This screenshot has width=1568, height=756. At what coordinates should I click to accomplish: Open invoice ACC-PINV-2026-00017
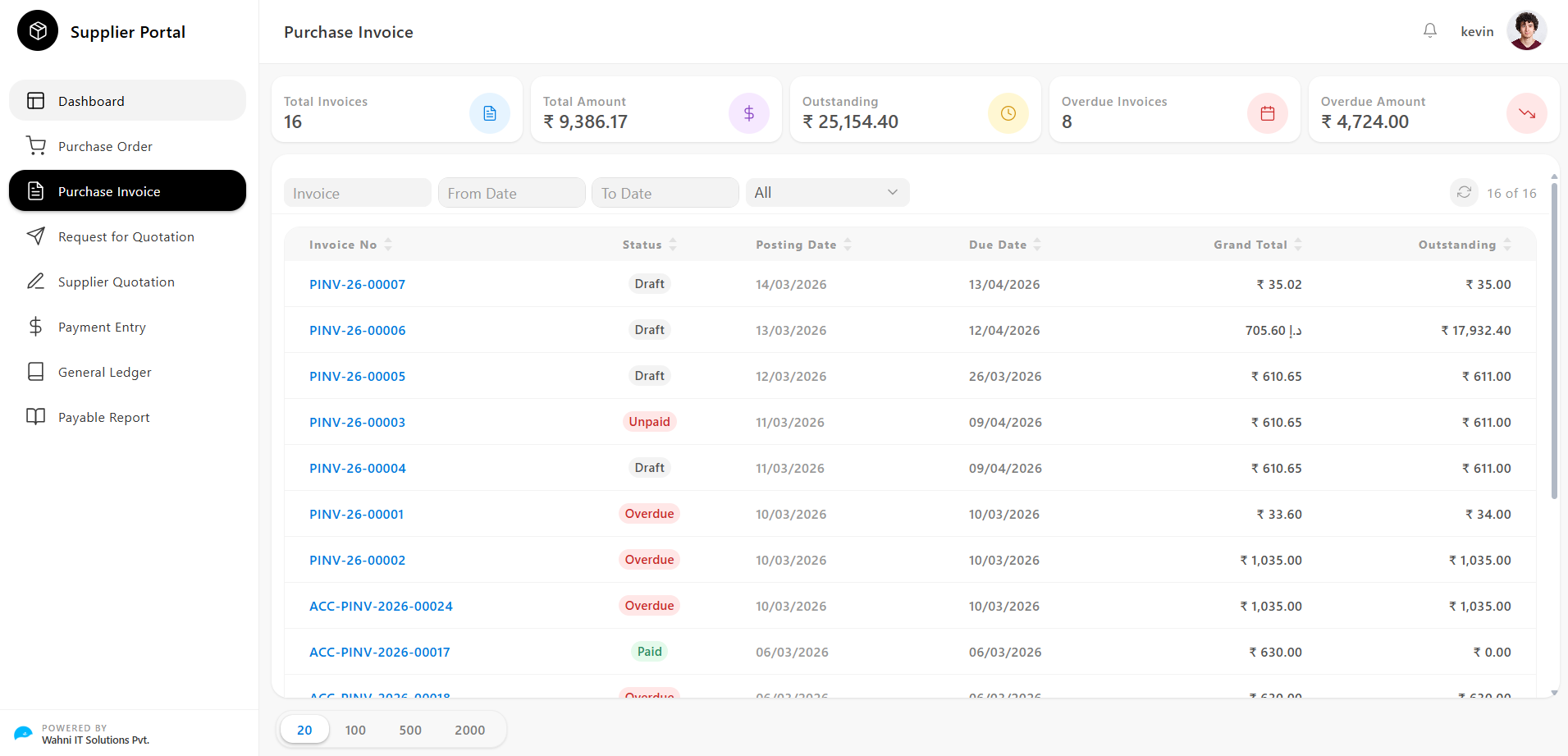point(379,653)
